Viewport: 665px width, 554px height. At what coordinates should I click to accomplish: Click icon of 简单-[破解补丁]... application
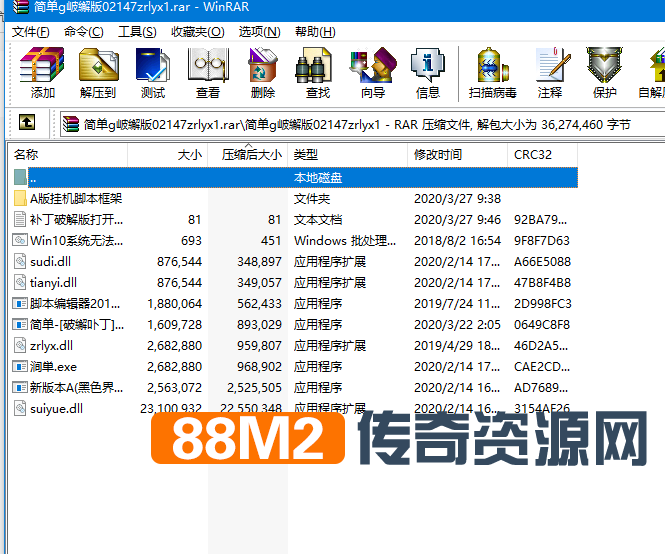point(20,325)
